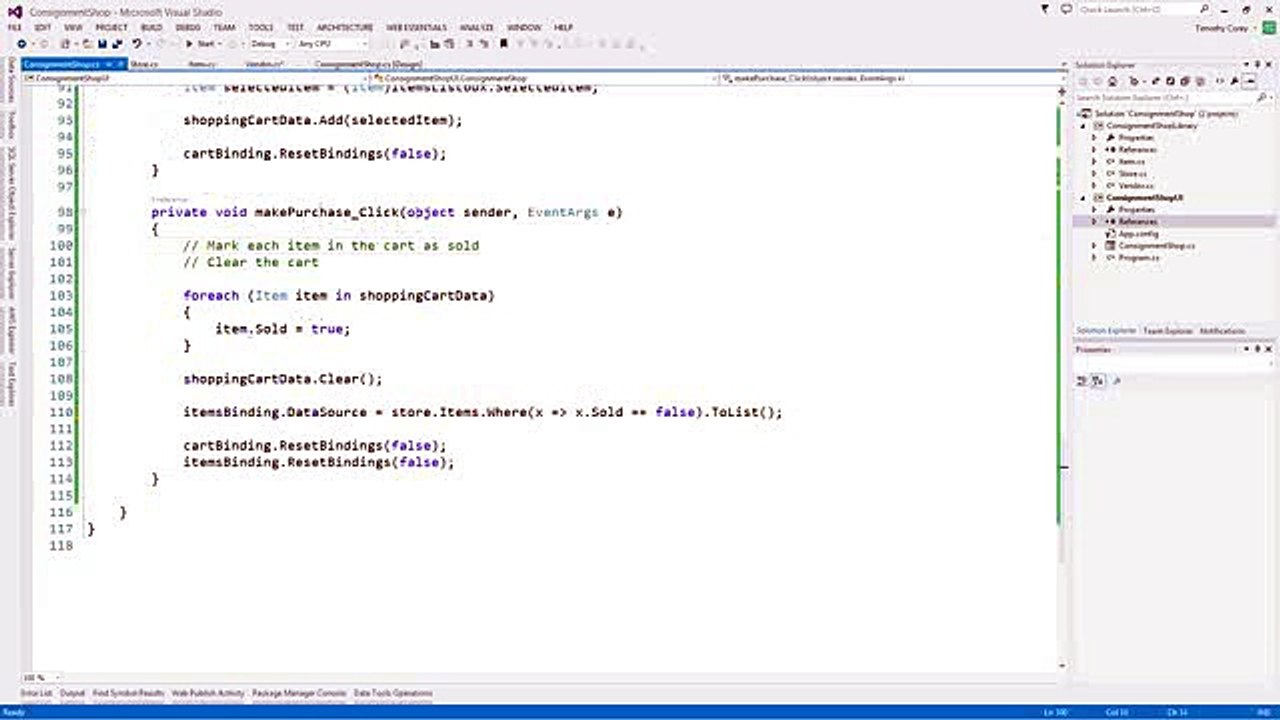This screenshot has width=1280, height=720.
Task: Select Vendor.cs in Solution Explorer
Action: [x=1135, y=185]
